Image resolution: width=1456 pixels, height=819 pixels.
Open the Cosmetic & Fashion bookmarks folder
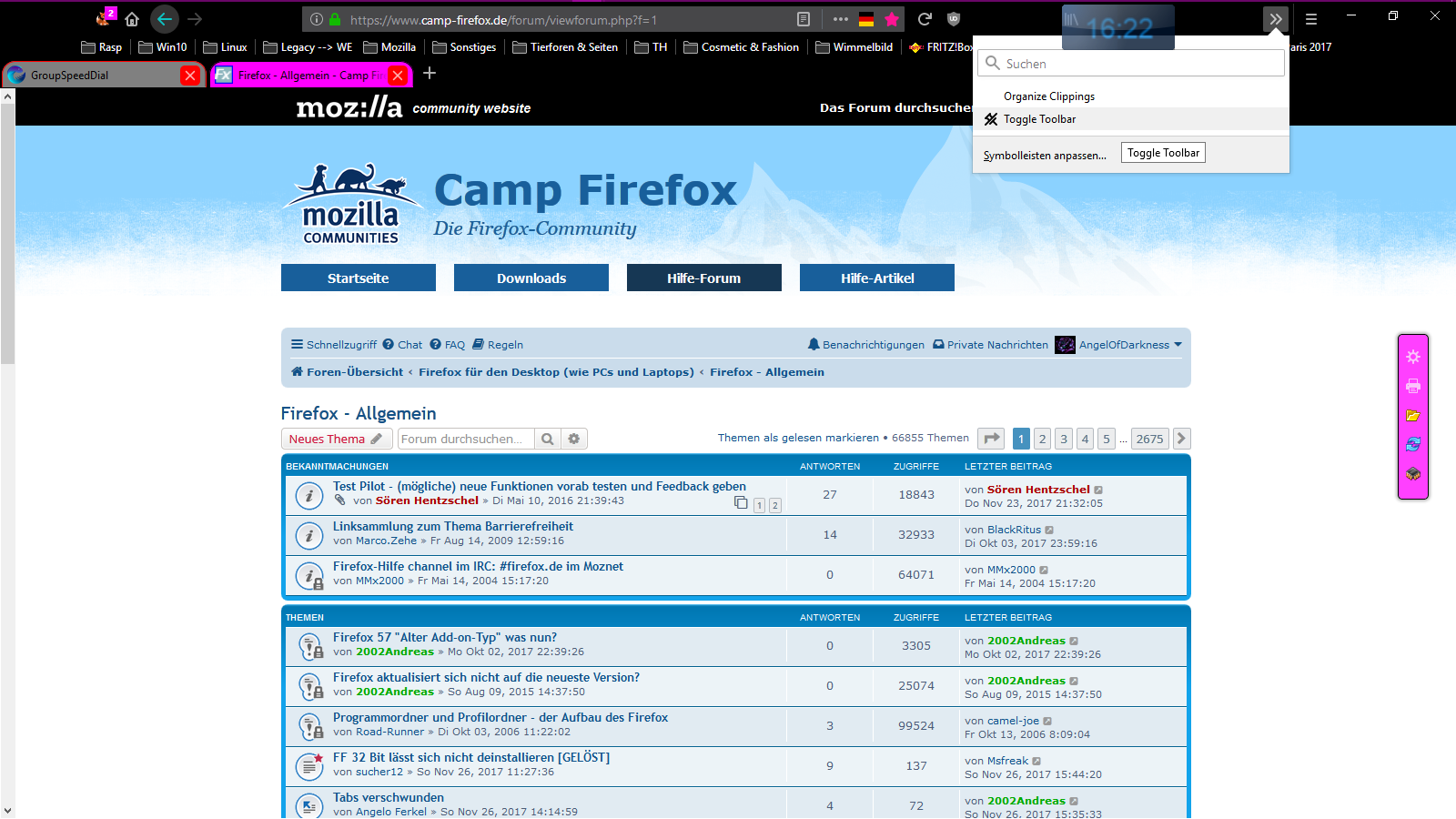[x=741, y=47]
